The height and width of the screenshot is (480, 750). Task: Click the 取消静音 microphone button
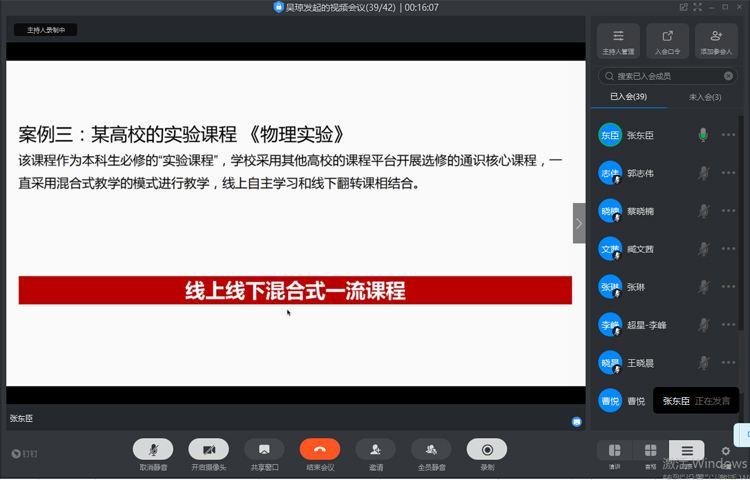pyautogui.click(x=153, y=450)
